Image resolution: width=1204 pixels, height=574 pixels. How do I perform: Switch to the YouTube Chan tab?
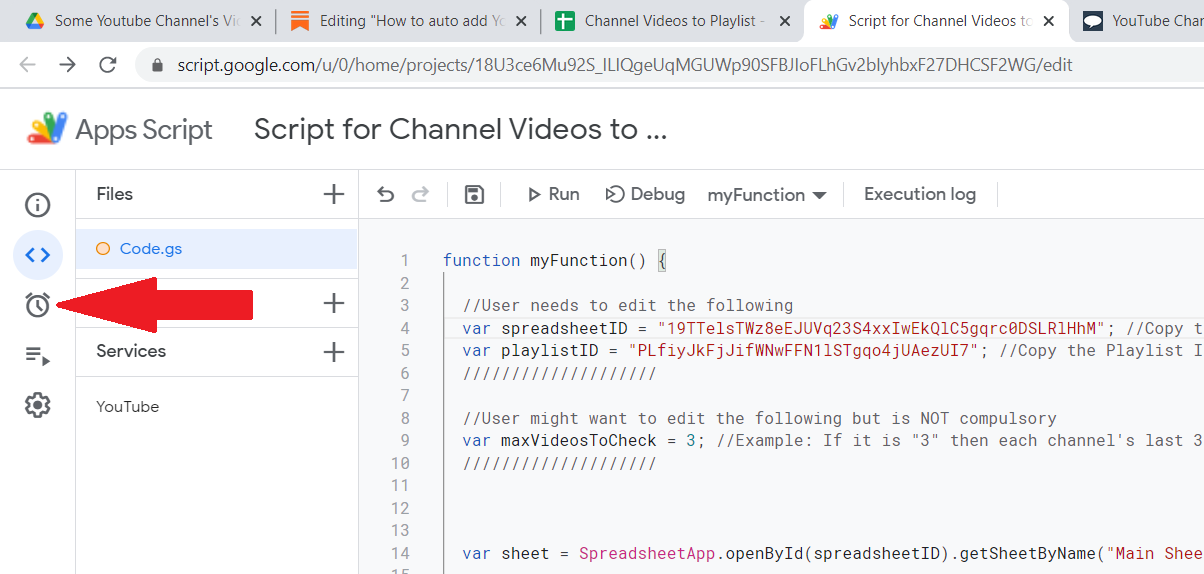coord(1141,20)
